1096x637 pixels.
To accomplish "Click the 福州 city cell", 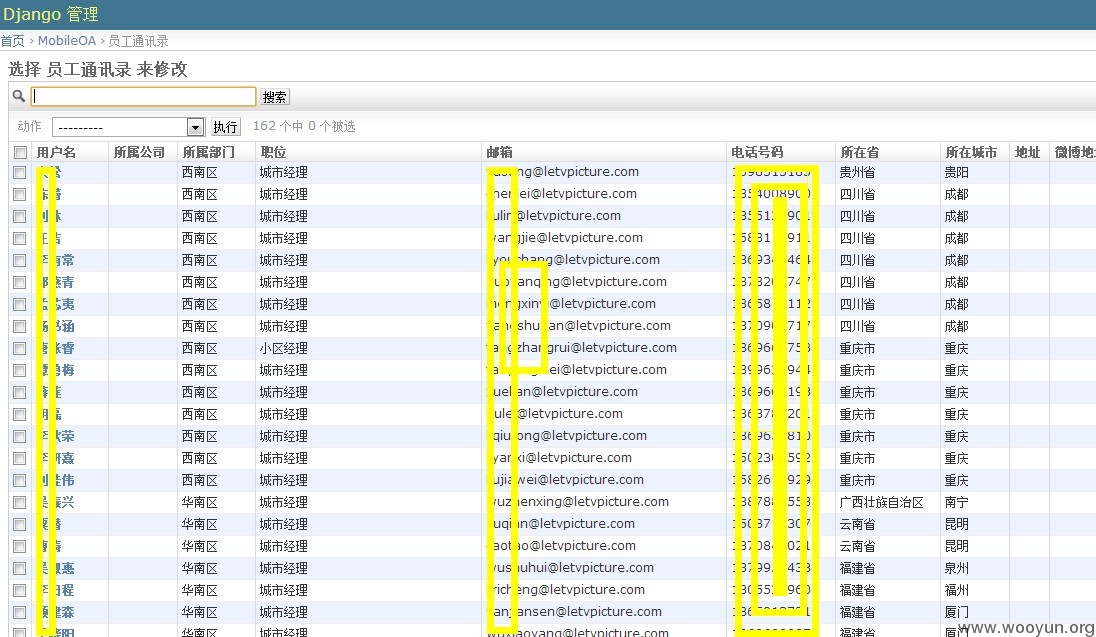I will coord(956,590).
